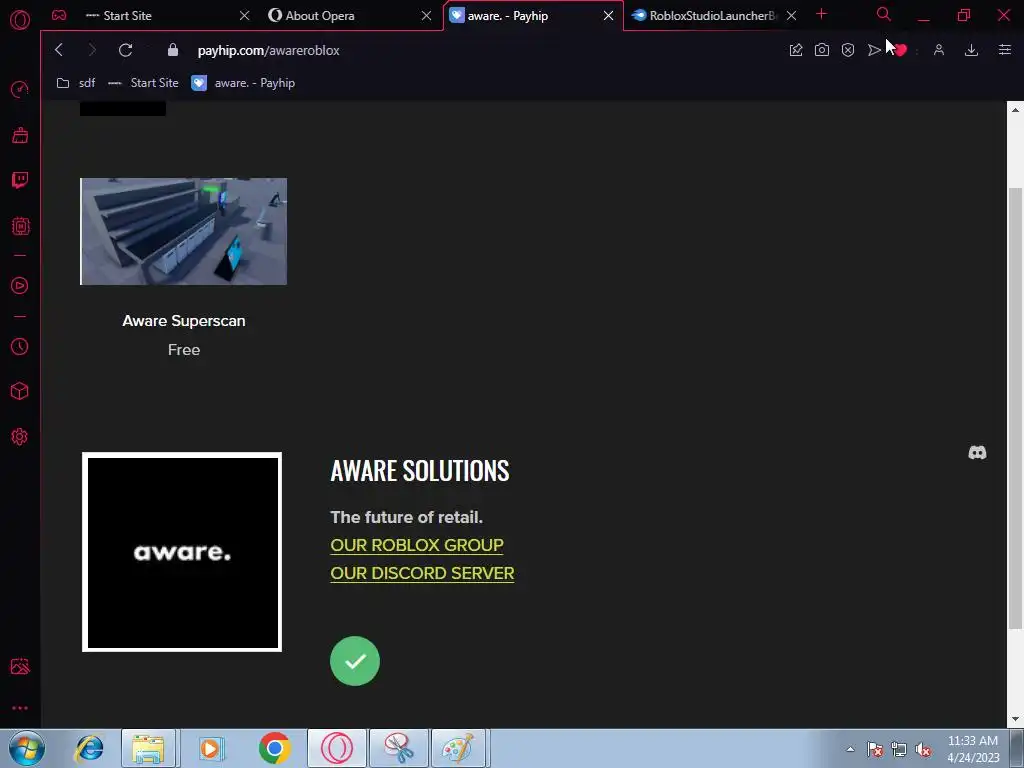Open the profile account icon
Image resolution: width=1024 pixels, height=768 pixels.
click(x=938, y=50)
